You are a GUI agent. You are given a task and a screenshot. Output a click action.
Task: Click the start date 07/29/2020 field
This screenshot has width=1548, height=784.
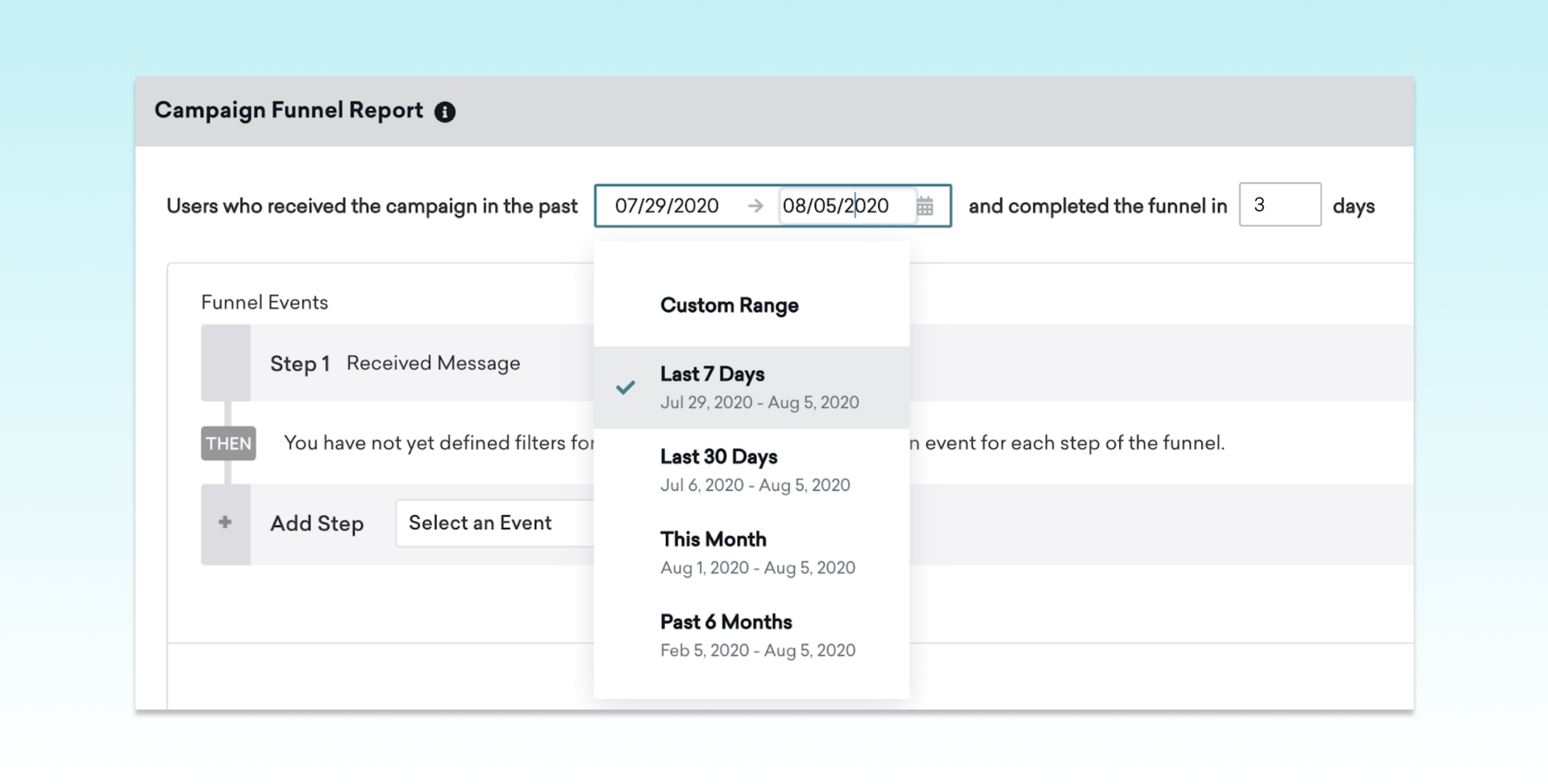point(667,206)
